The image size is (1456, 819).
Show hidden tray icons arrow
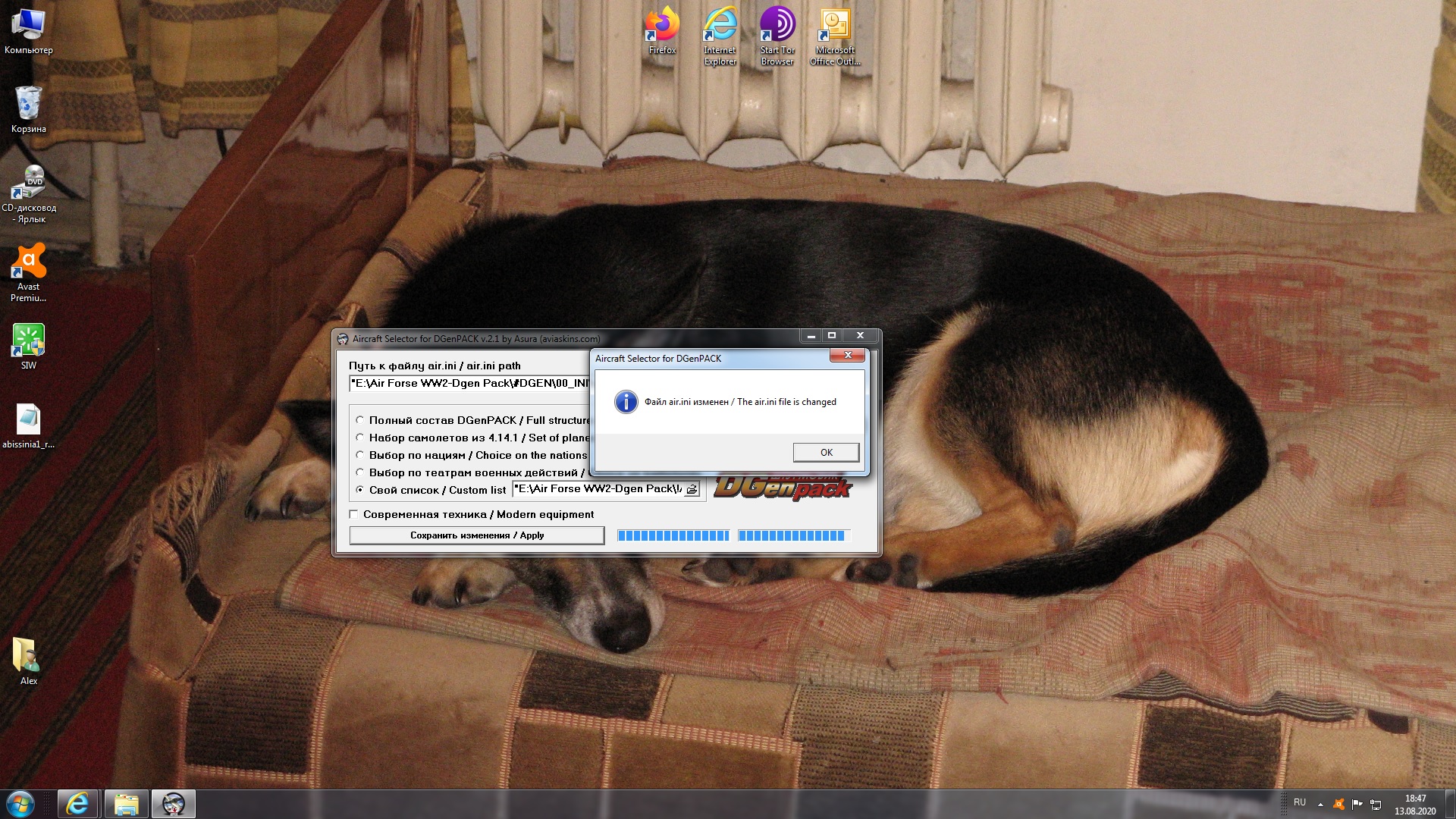[x=1320, y=804]
